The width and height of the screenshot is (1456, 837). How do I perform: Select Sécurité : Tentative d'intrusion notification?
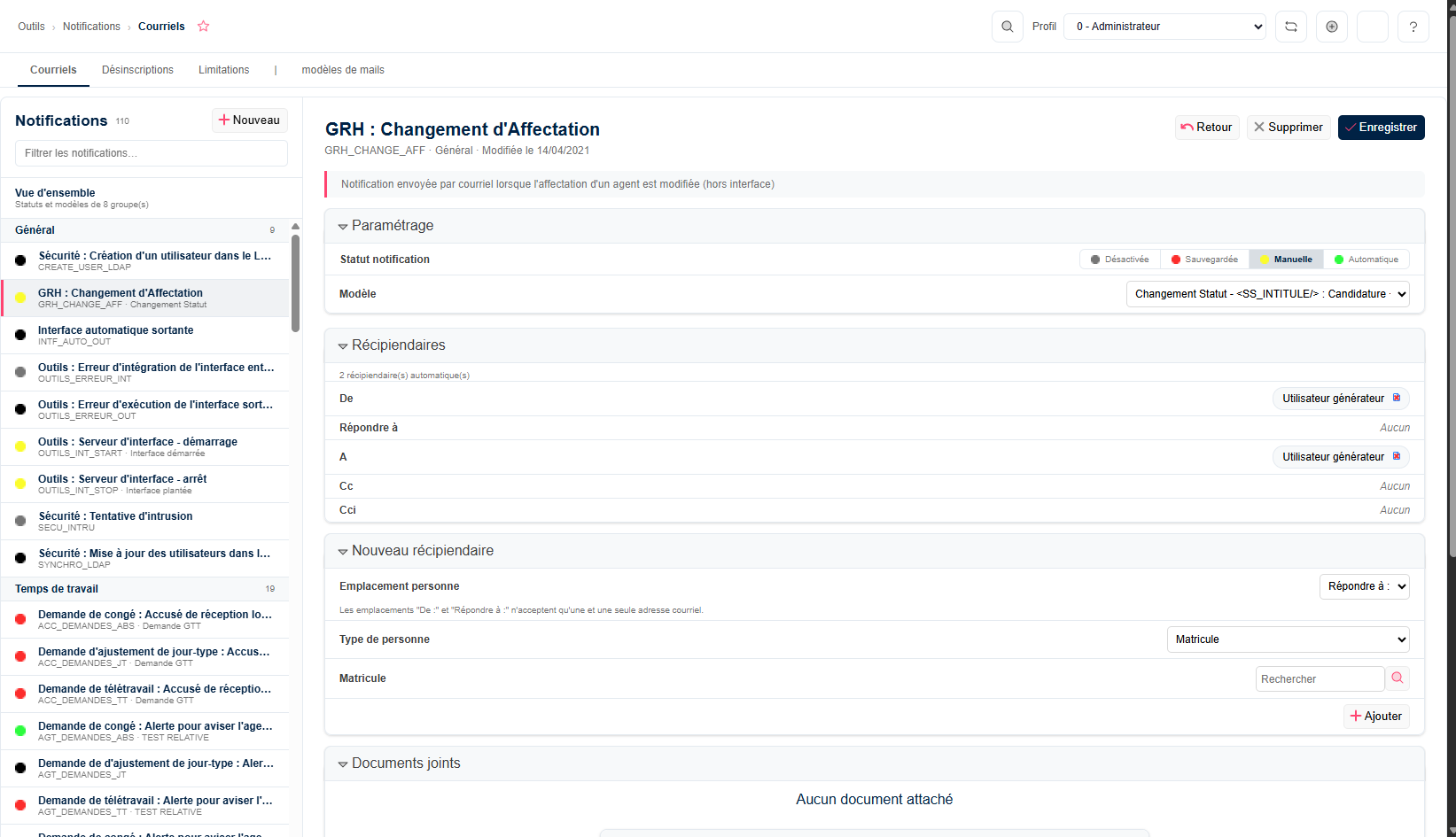[145, 521]
